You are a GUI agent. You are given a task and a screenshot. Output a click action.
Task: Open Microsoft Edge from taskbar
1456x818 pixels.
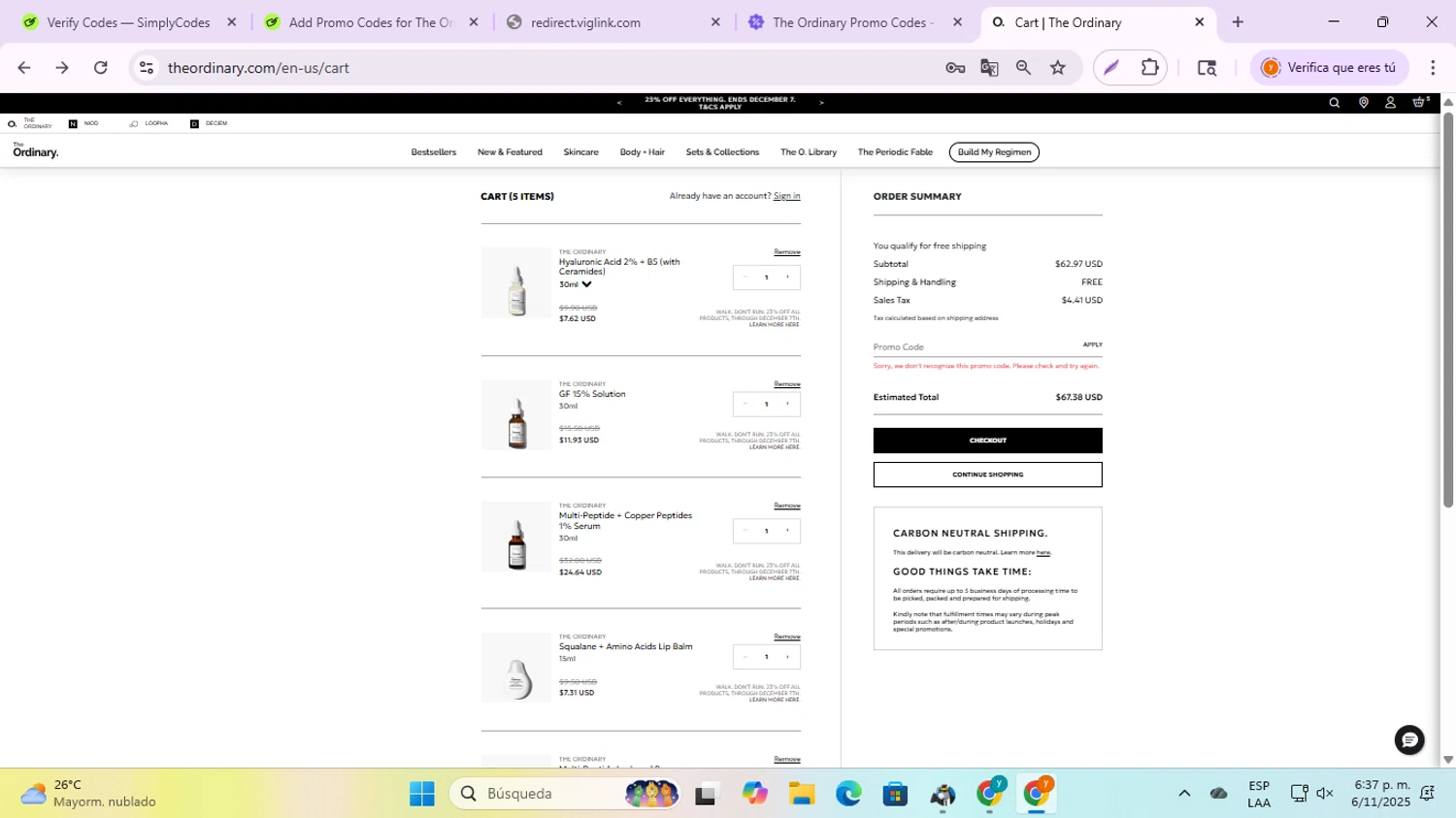point(848,794)
